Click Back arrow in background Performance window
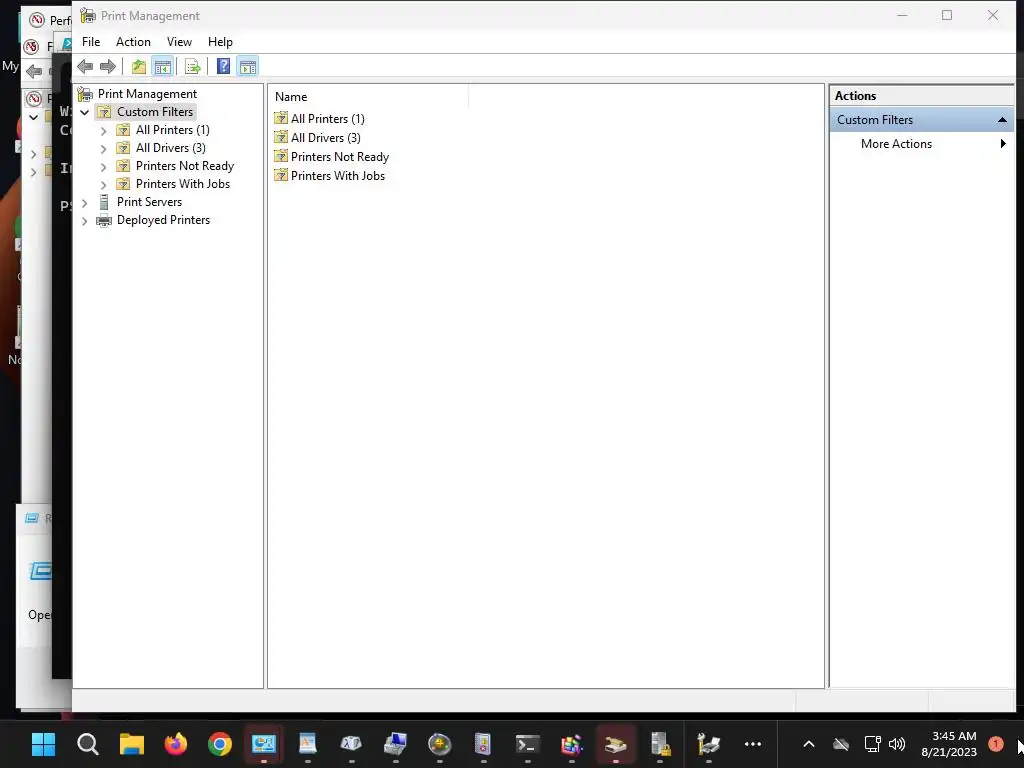This screenshot has width=1024, height=768. pyautogui.click(x=35, y=71)
